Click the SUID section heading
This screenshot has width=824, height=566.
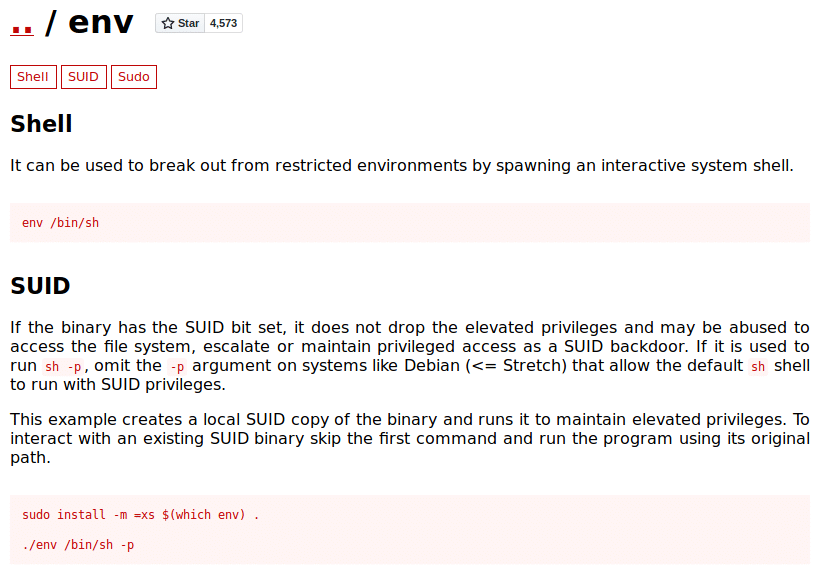[40, 286]
